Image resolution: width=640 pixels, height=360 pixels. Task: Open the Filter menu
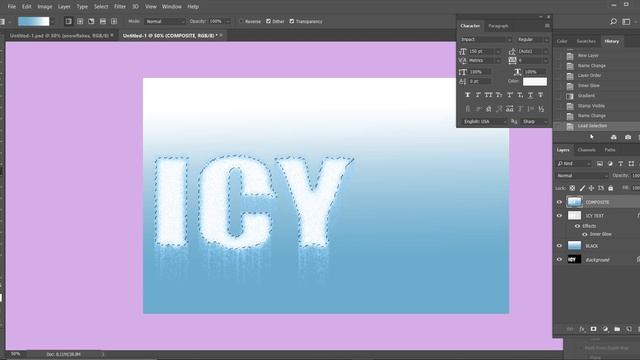click(x=120, y=7)
